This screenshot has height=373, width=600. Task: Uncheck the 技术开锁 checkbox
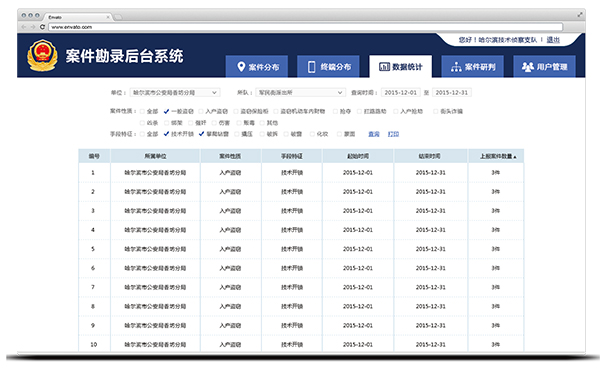tap(166, 134)
